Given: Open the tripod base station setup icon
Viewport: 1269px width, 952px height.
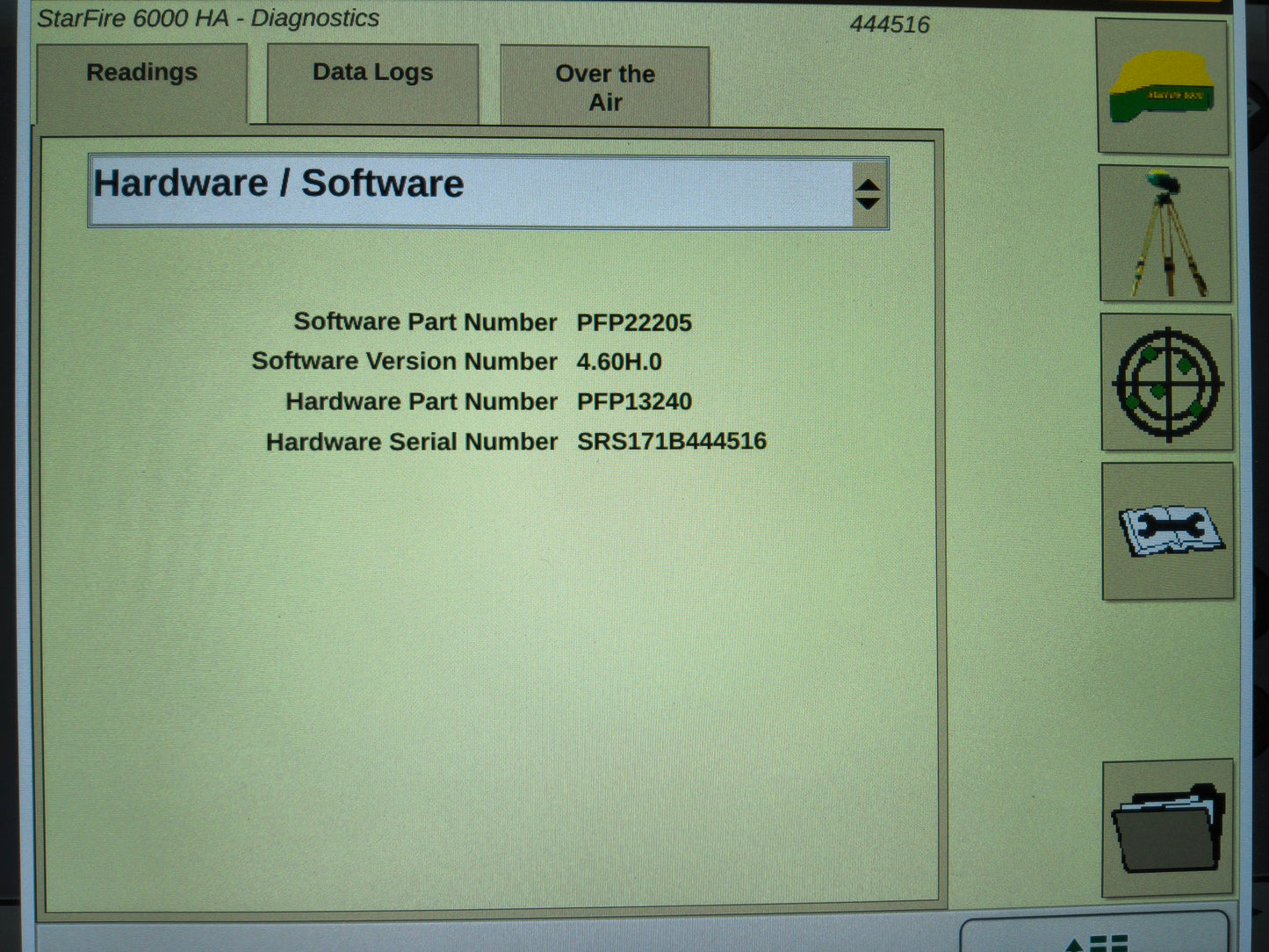Looking at the screenshot, I should (x=1165, y=234).
